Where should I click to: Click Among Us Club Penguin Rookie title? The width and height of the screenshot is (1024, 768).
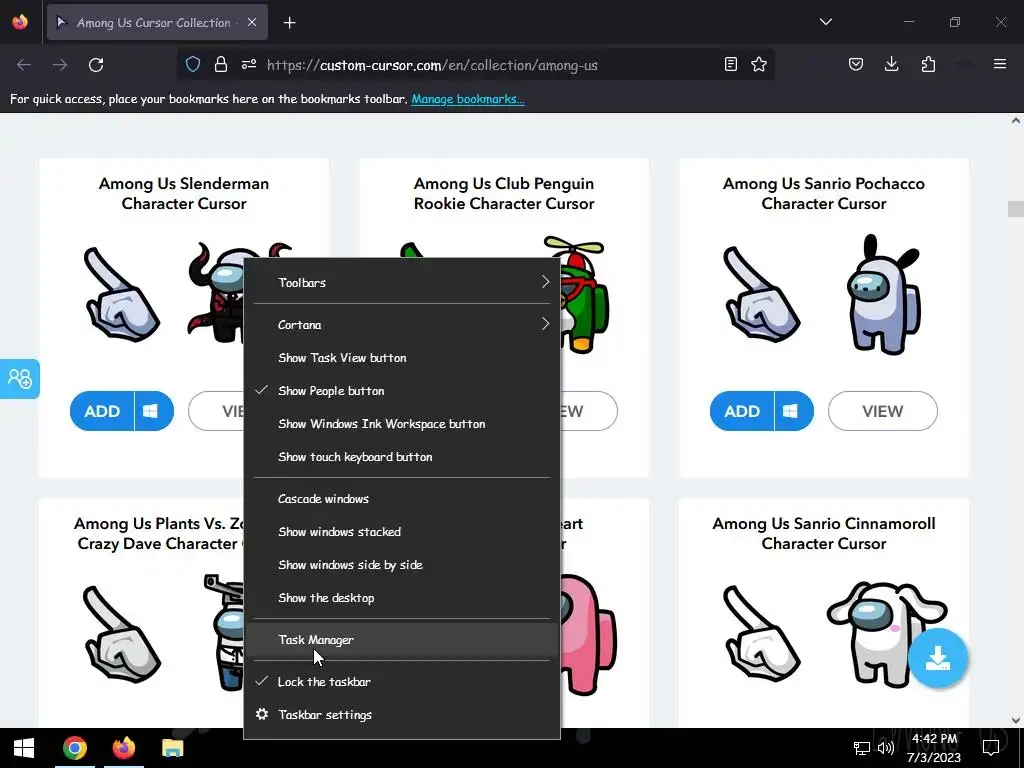point(504,193)
